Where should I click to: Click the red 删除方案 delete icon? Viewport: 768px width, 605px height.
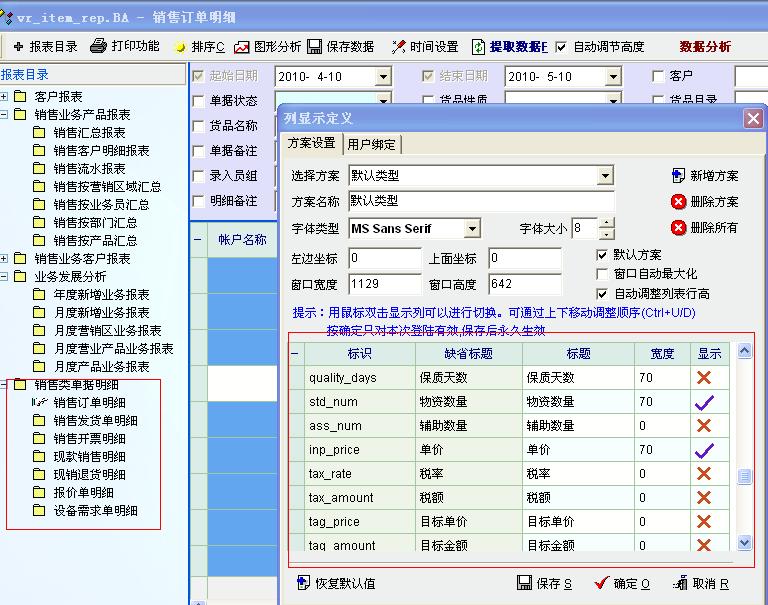tap(679, 201)
